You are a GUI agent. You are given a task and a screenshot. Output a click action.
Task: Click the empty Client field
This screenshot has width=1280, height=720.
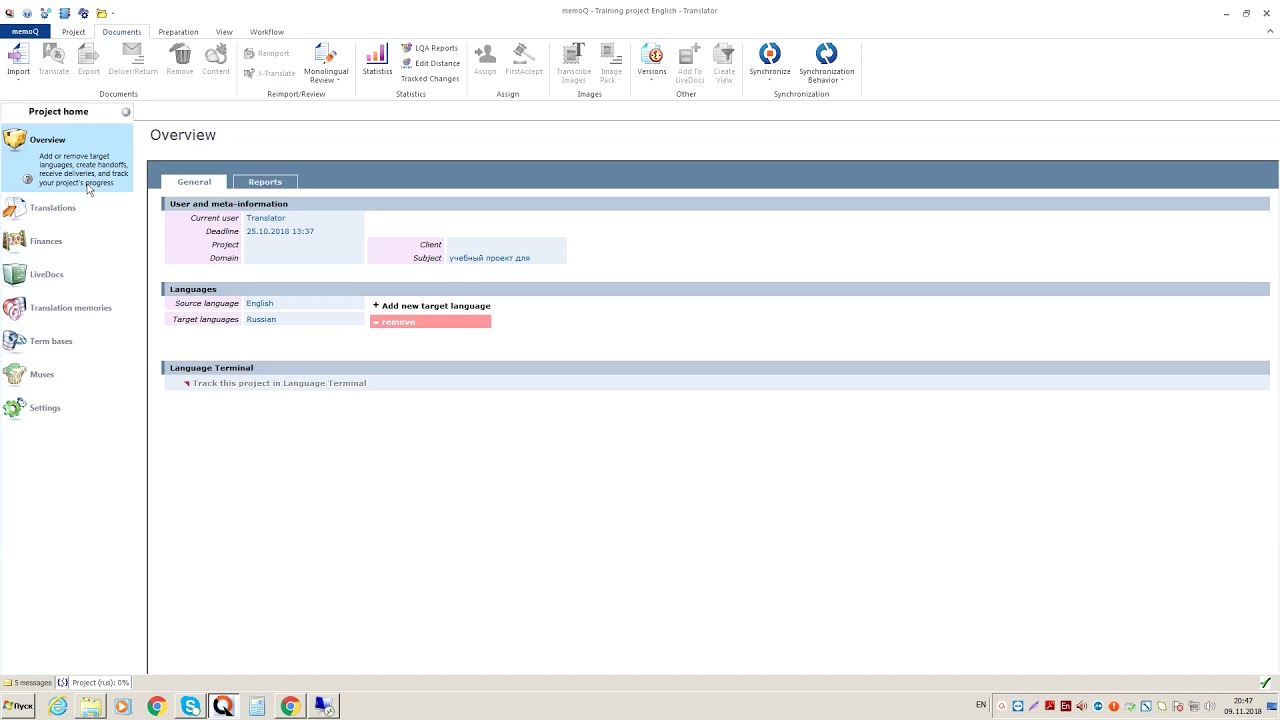(506, 245)
